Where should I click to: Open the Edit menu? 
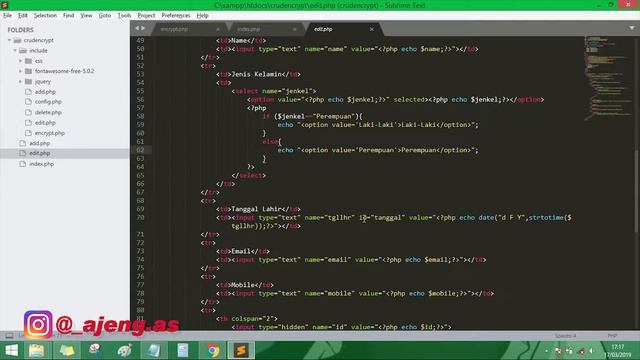tap(22, 16)
